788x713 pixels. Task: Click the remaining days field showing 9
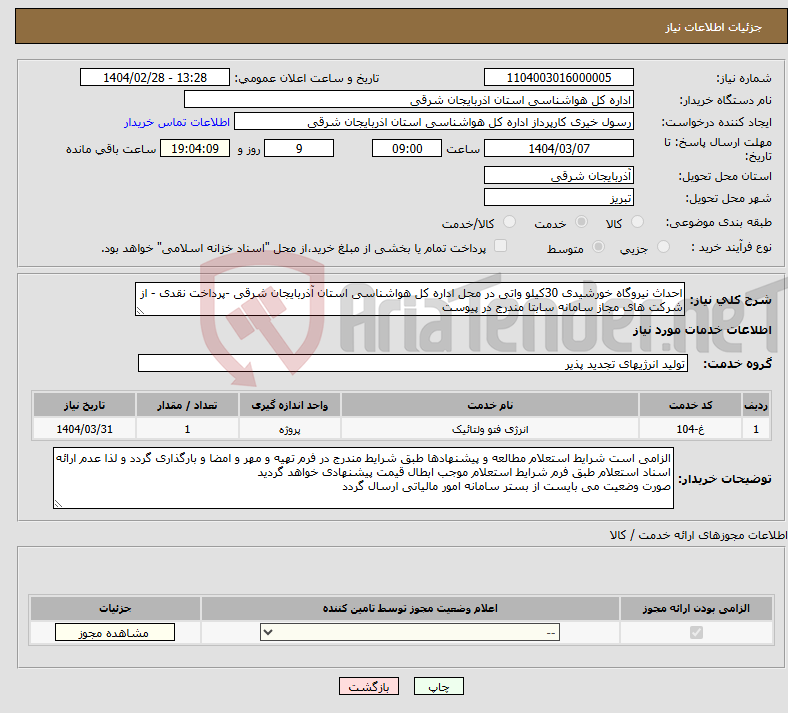299,148
